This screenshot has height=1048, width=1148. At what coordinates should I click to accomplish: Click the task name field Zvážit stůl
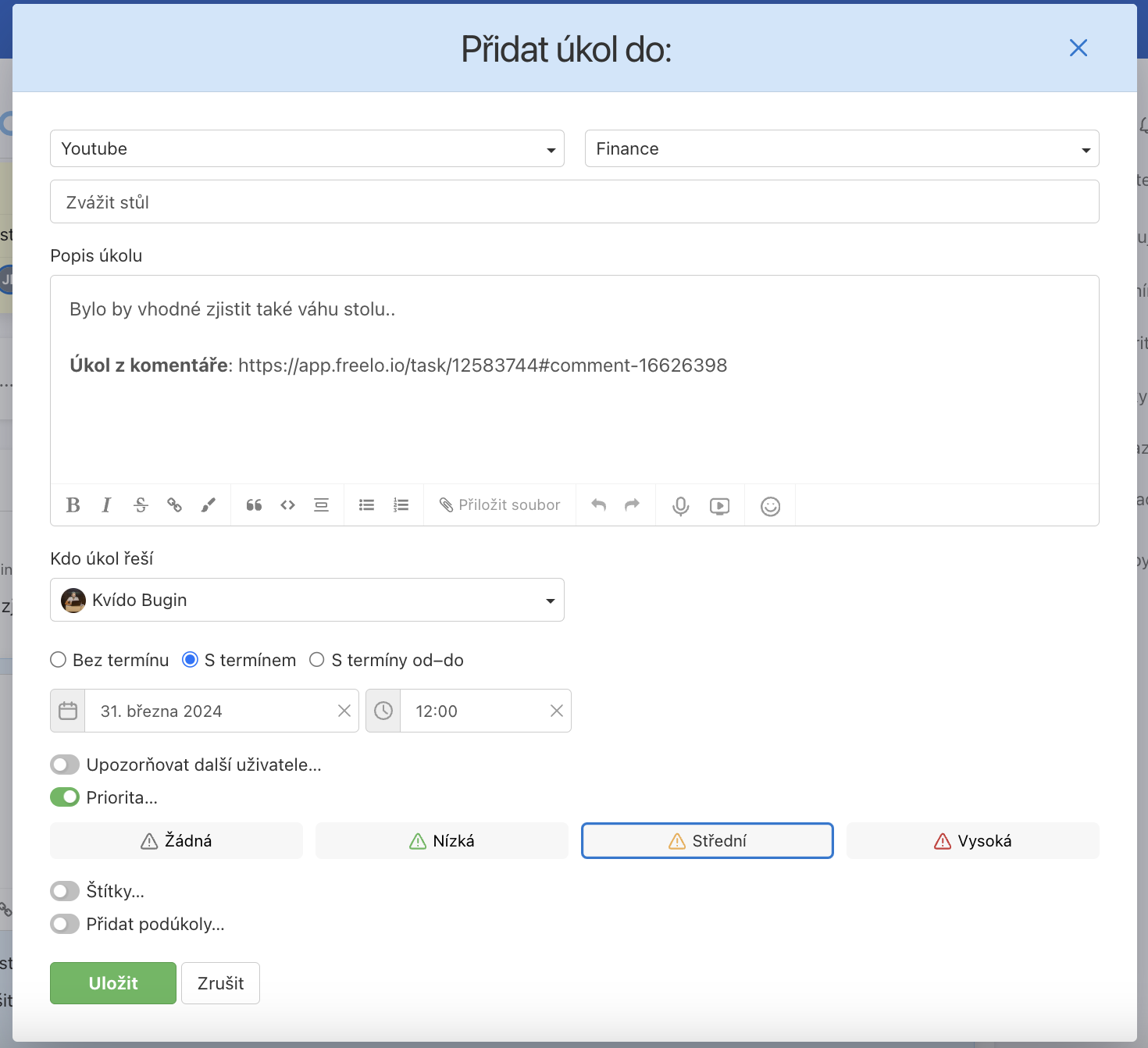[x=575, y=201]
